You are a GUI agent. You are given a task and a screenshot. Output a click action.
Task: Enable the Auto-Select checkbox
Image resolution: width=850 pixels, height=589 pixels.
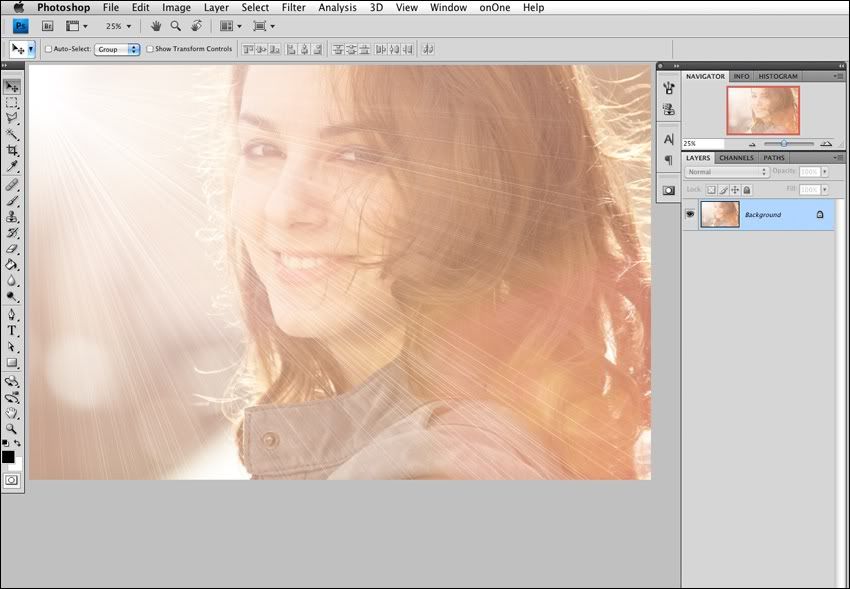coord(48,49)
